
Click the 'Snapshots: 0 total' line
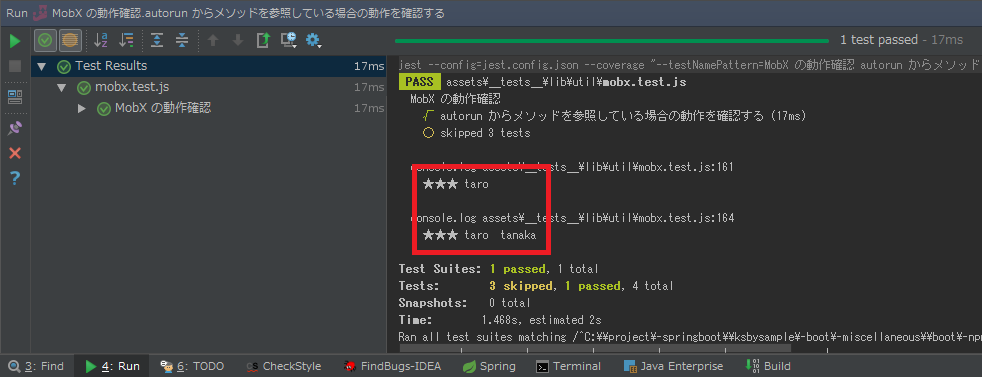point(465,303)
